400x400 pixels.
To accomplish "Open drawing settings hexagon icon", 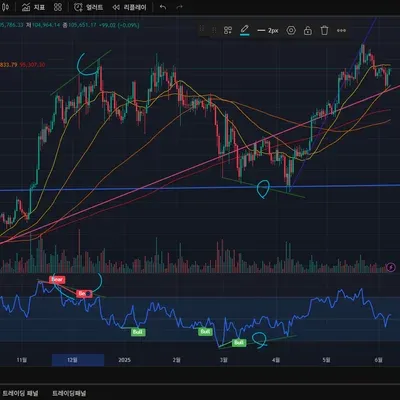I will (x=291, y=31).
